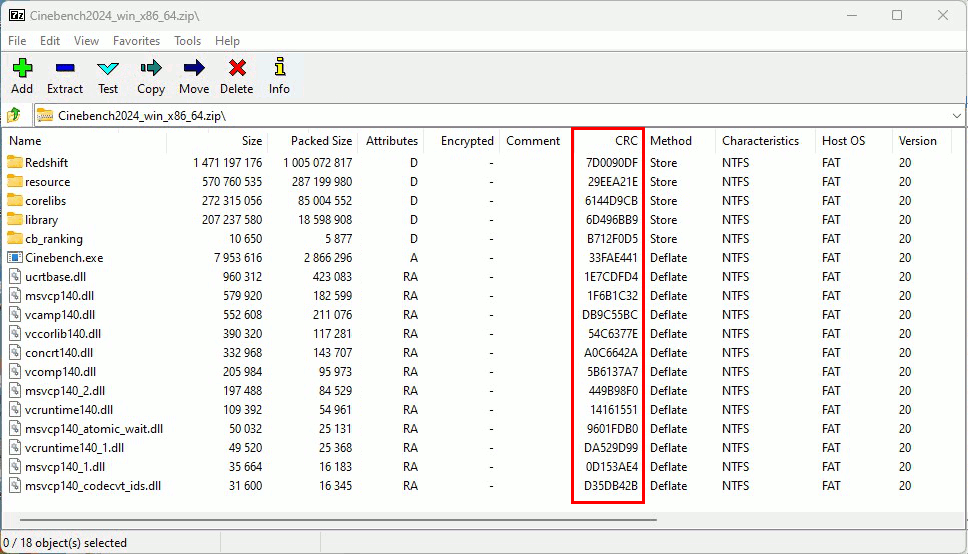Click the 7-Zip app icon in title bar
The width and height of the screenshot is (968, 554).
pos(17,15)
